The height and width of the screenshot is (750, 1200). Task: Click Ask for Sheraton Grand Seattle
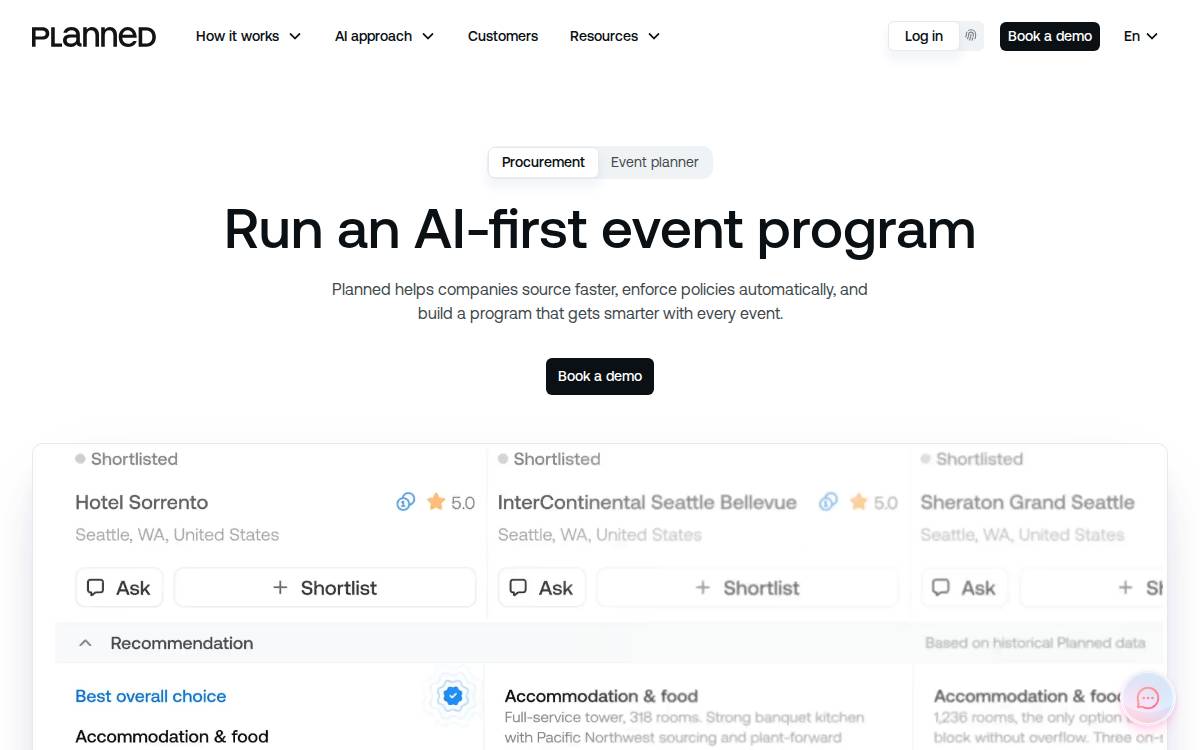coord(964,588)
